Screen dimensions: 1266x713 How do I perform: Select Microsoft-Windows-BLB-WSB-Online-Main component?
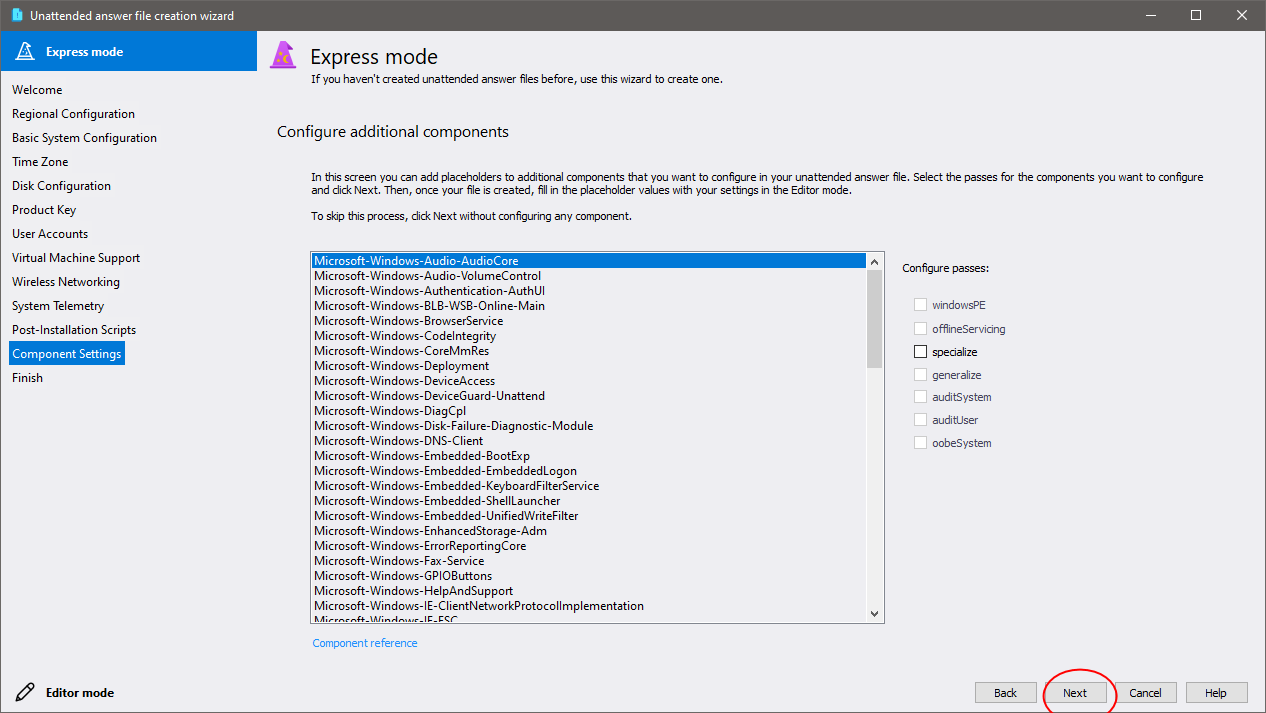point(588,306)
